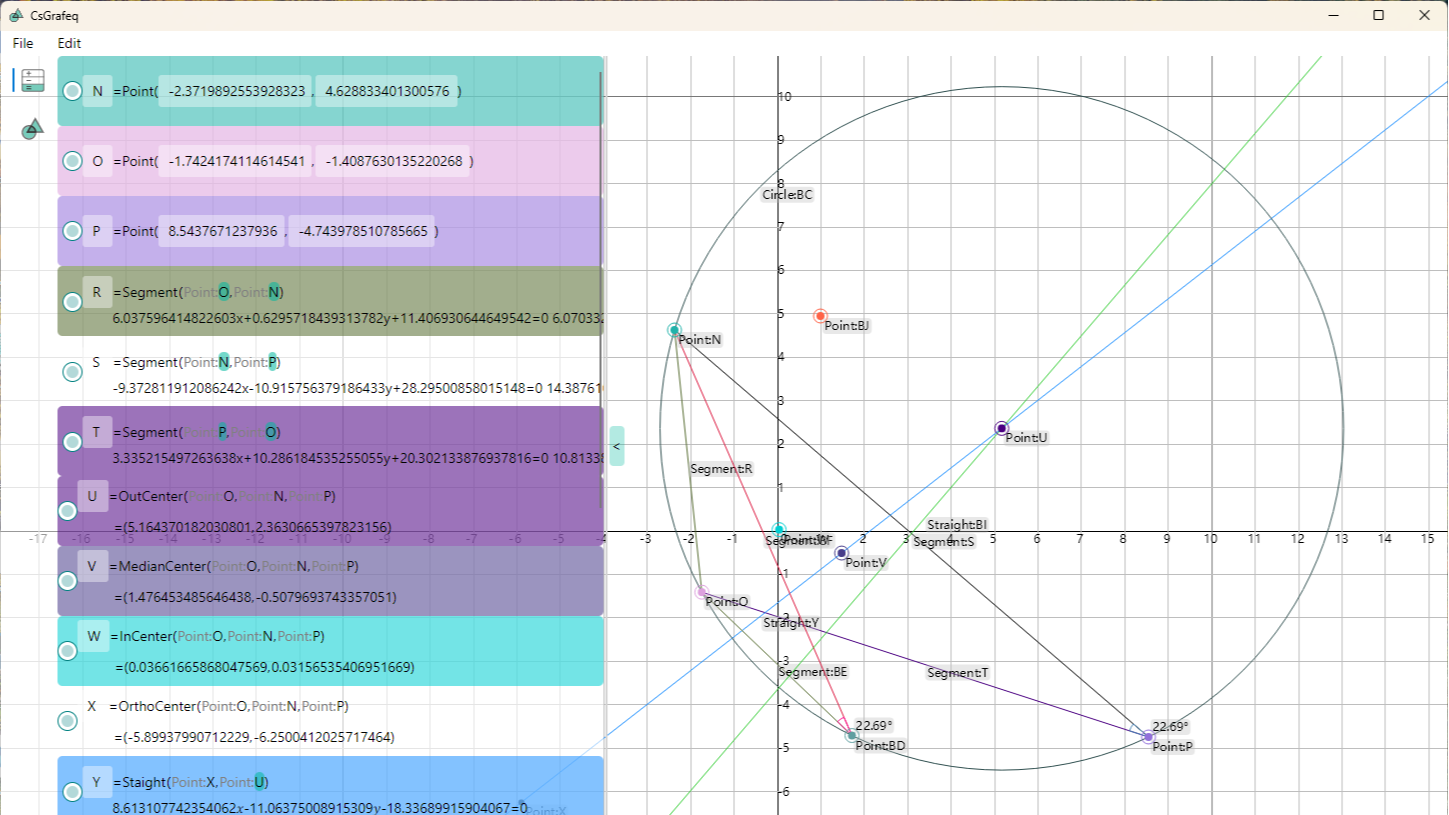Open the geometry shapes tool icon

coord(33,128)
